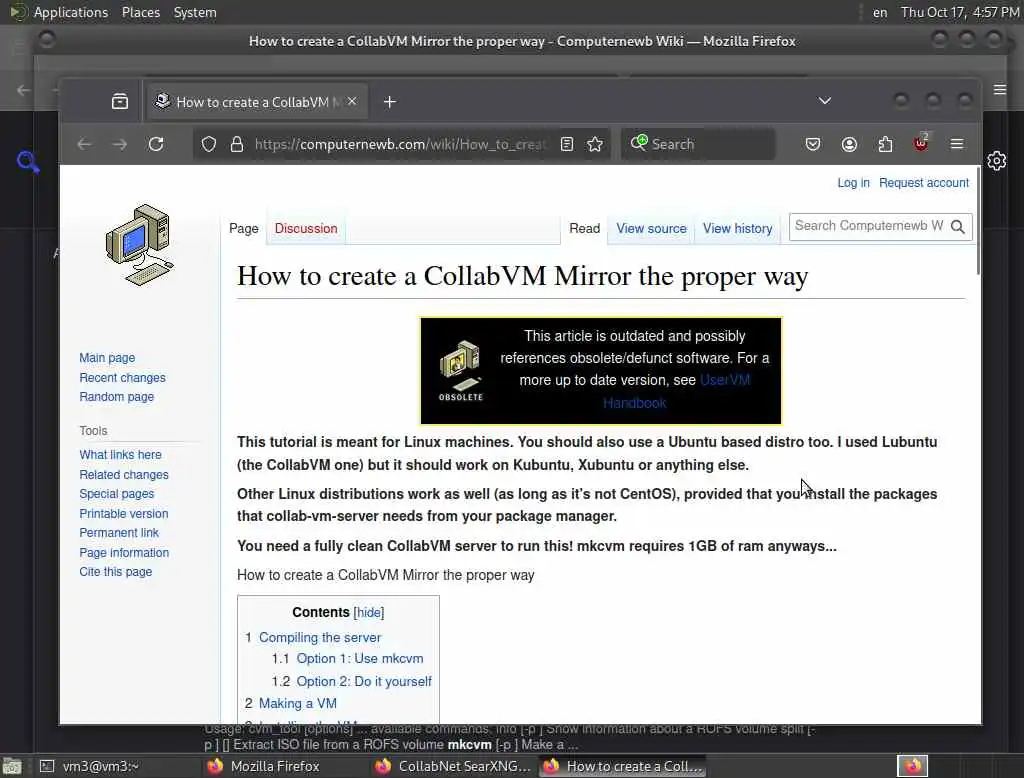Open Permanent link tool link
Image resolution: width=1024 pixels, height=778 pixels.
[119, 533]
